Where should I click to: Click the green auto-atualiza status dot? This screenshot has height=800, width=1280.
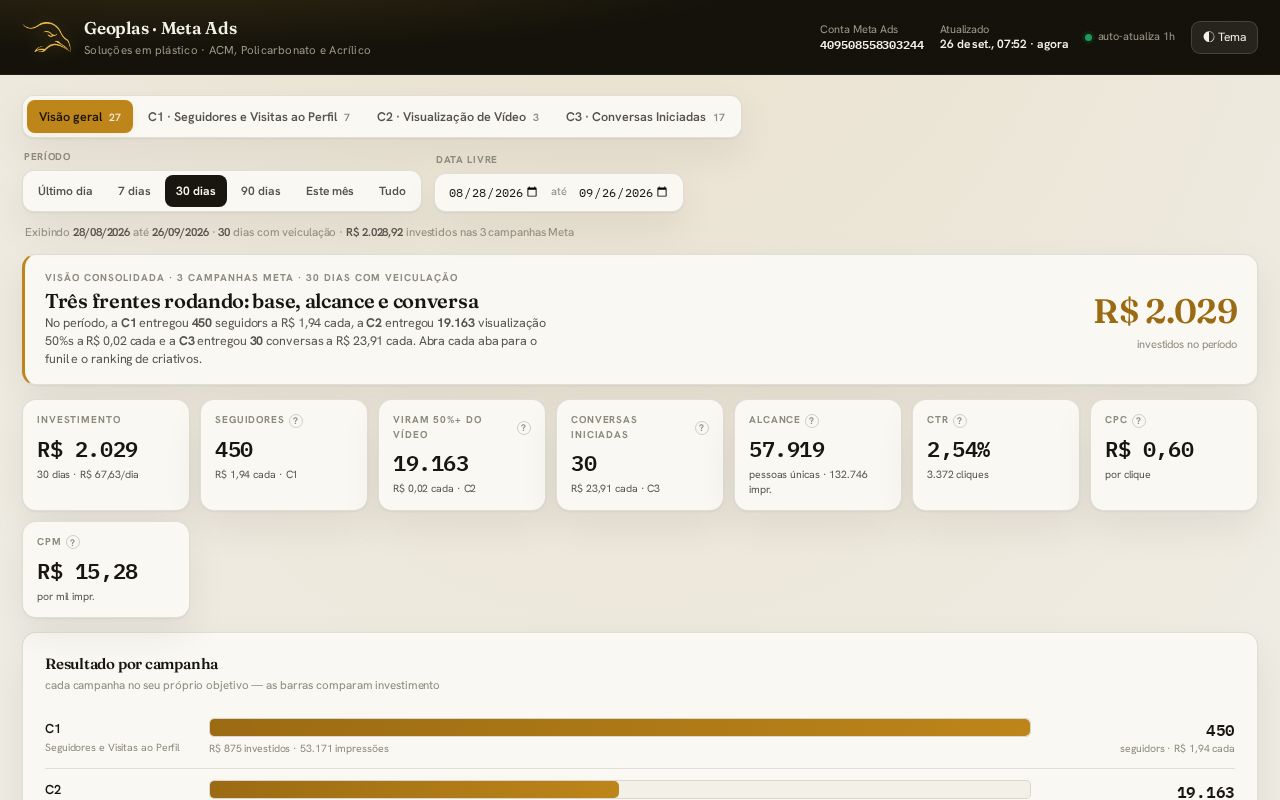pos(1089,38)
